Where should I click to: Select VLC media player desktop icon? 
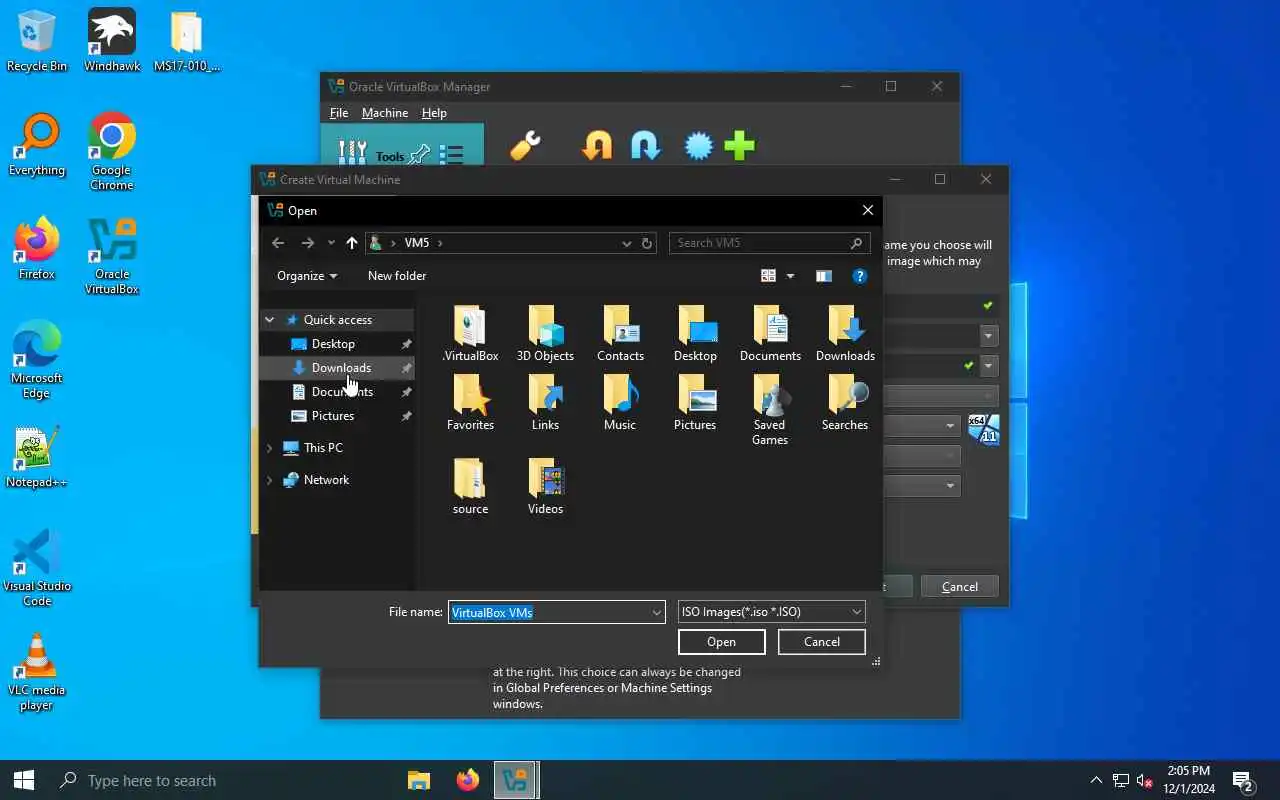[x=37, y=672]
